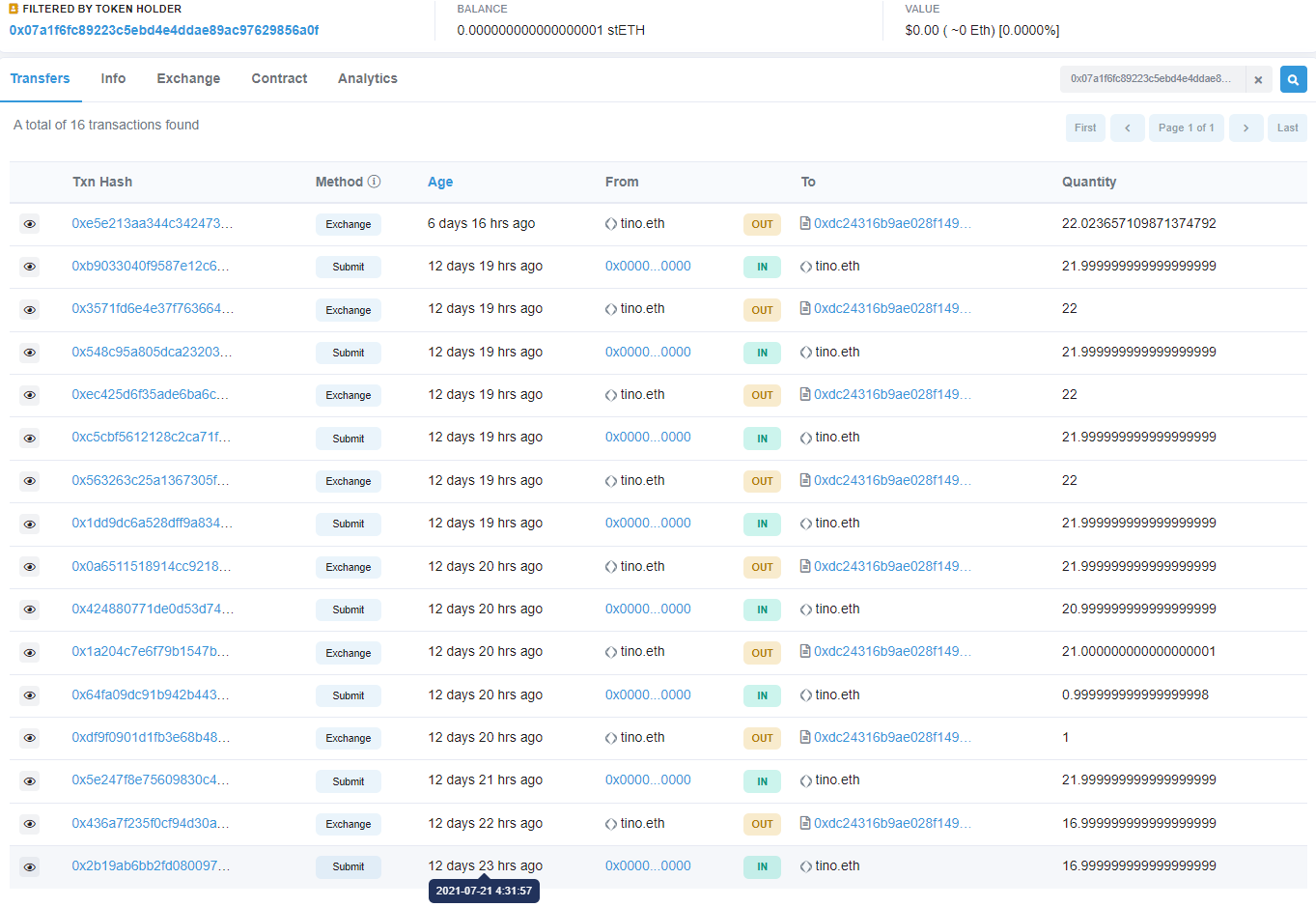Viewport: 1316px width, 907px height.
Task: Click quantity 0.999999999999999998
Action: [1135, 694]
